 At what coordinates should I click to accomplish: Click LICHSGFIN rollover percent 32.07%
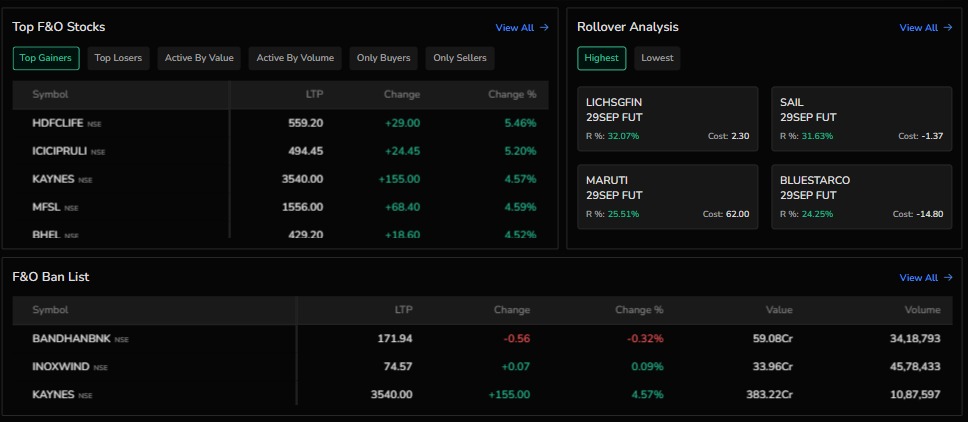coord(622,136)
